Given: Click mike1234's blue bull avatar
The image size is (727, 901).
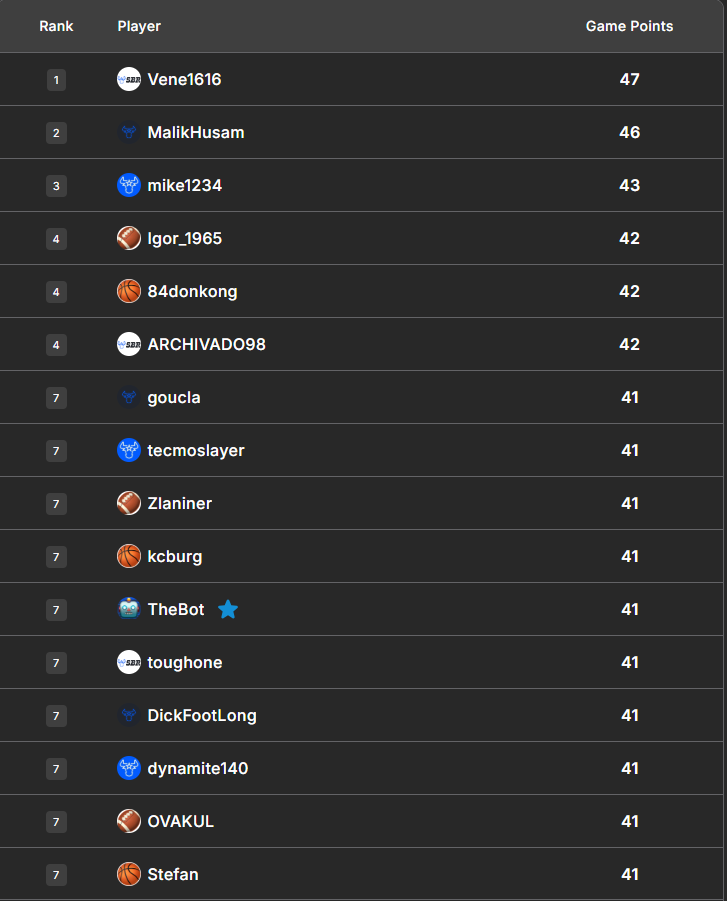Looking at the screenshot, I should [x=129, y=185].
